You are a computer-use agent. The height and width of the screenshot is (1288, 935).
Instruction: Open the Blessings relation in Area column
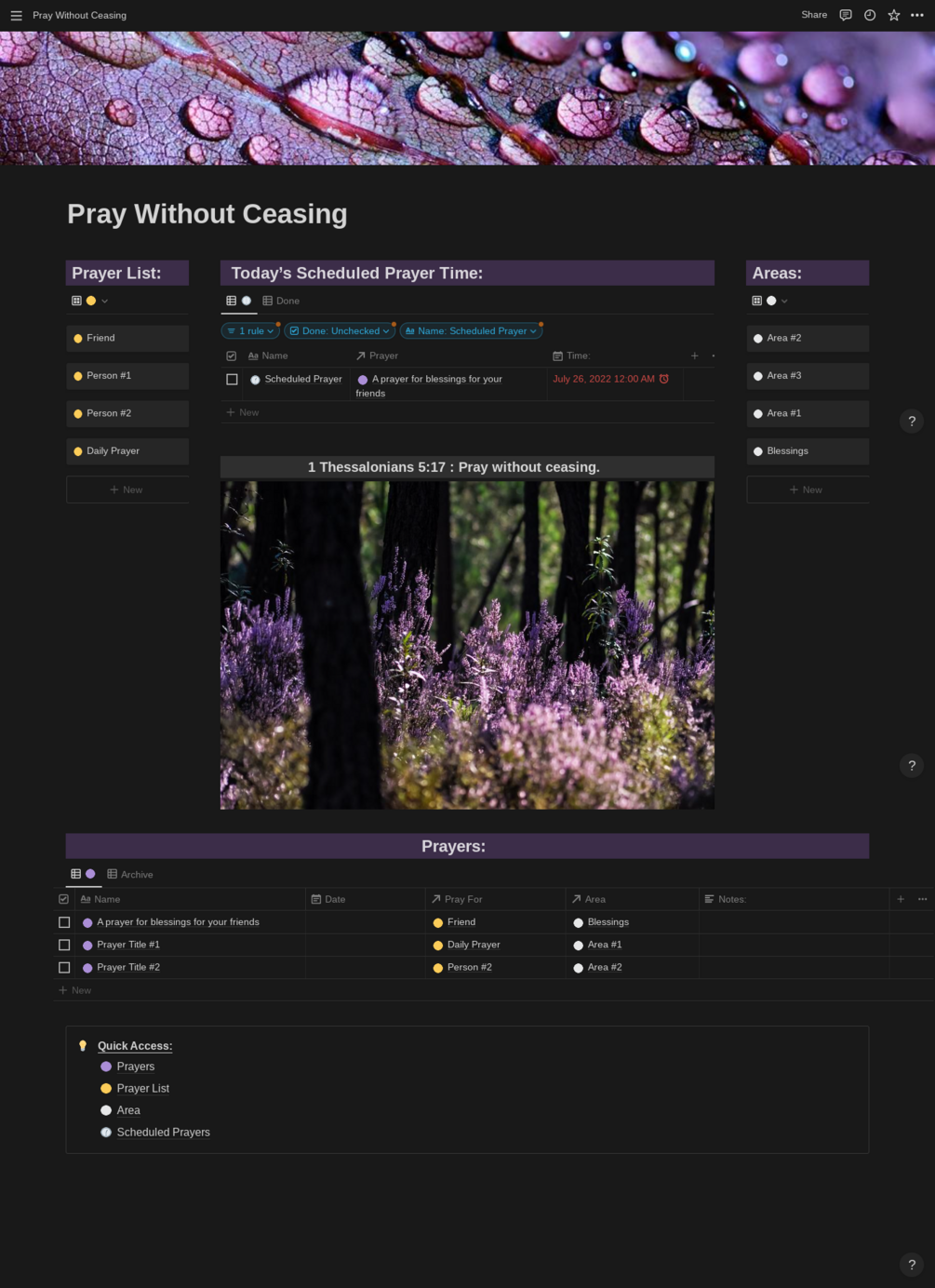pos(601,922)
